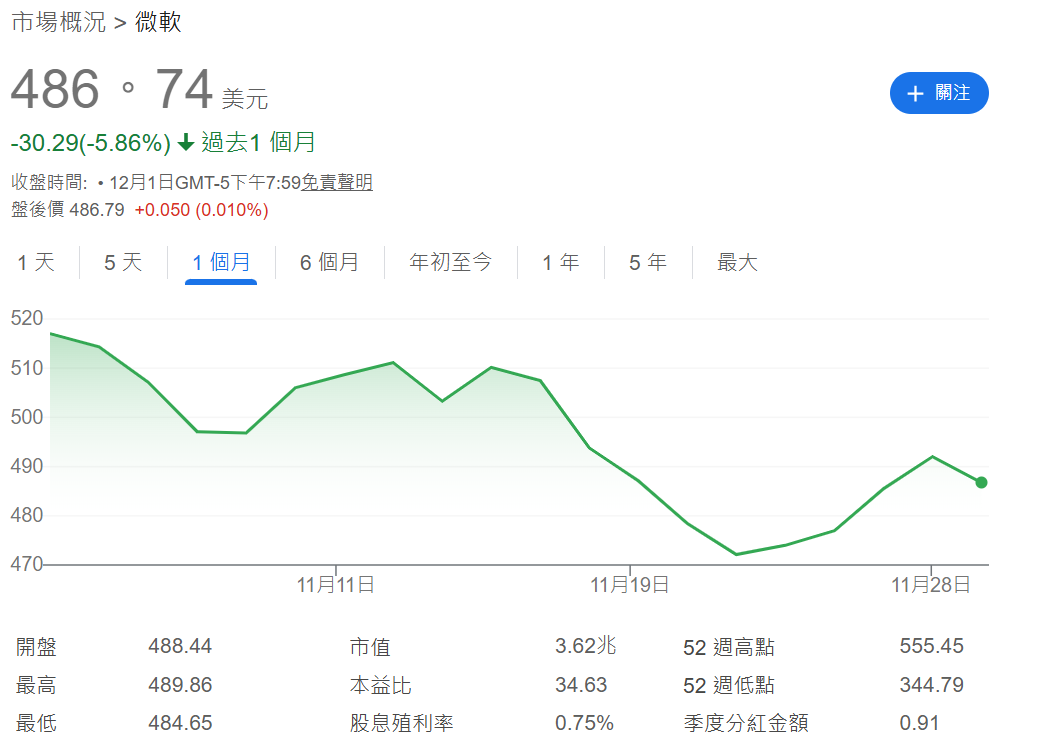View the 年初至今 performance tab
The width and height of the screenshot is (1042, 741).
point(450,262)
